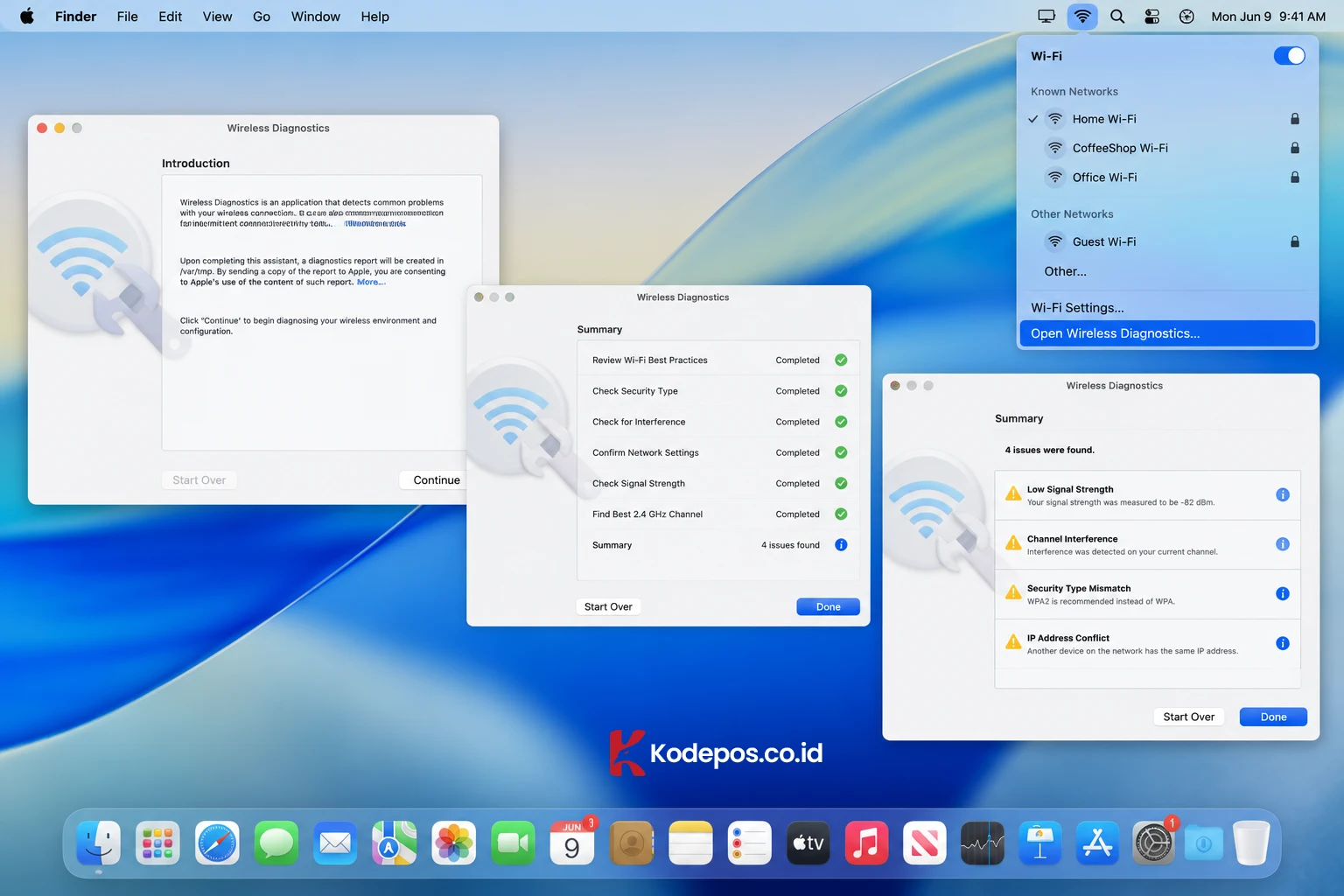This screenshot has width=1344, height=896.
Task: Click Confirm Network Settings row
Action: click(718, 452)
